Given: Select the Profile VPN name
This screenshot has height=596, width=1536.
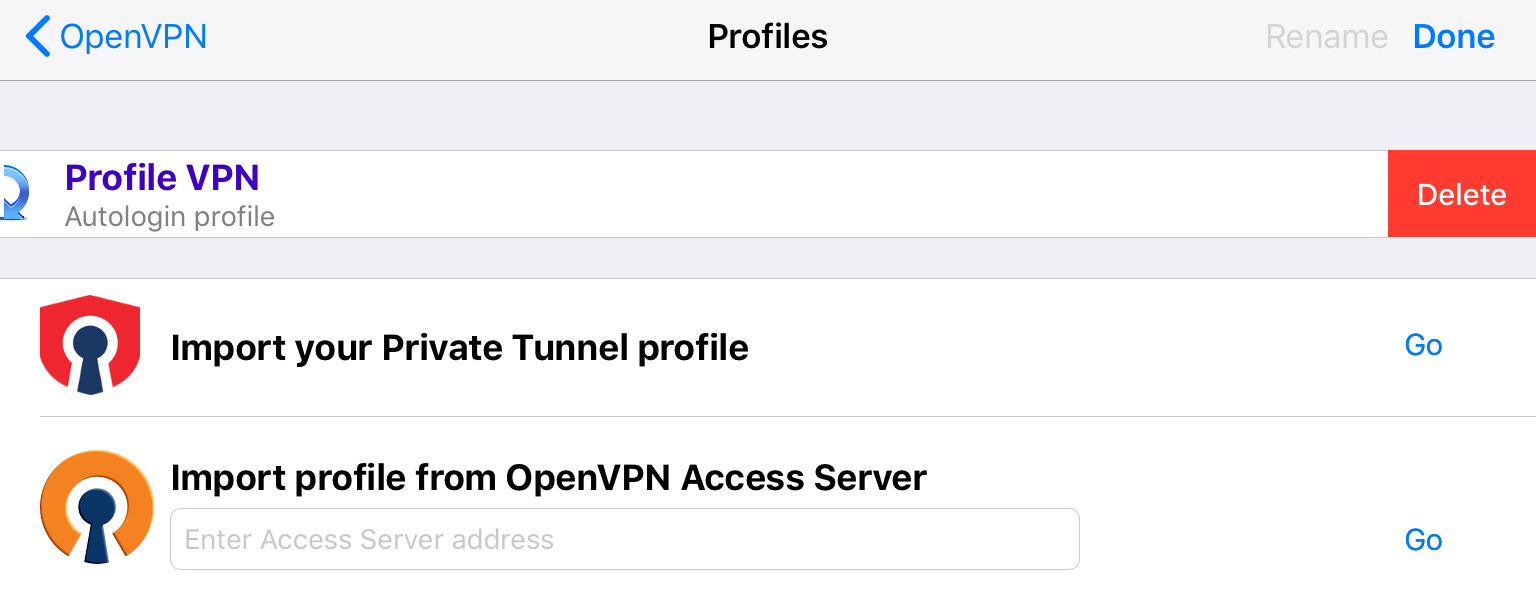Looking at the screenshot, I should tap(162, 178).
